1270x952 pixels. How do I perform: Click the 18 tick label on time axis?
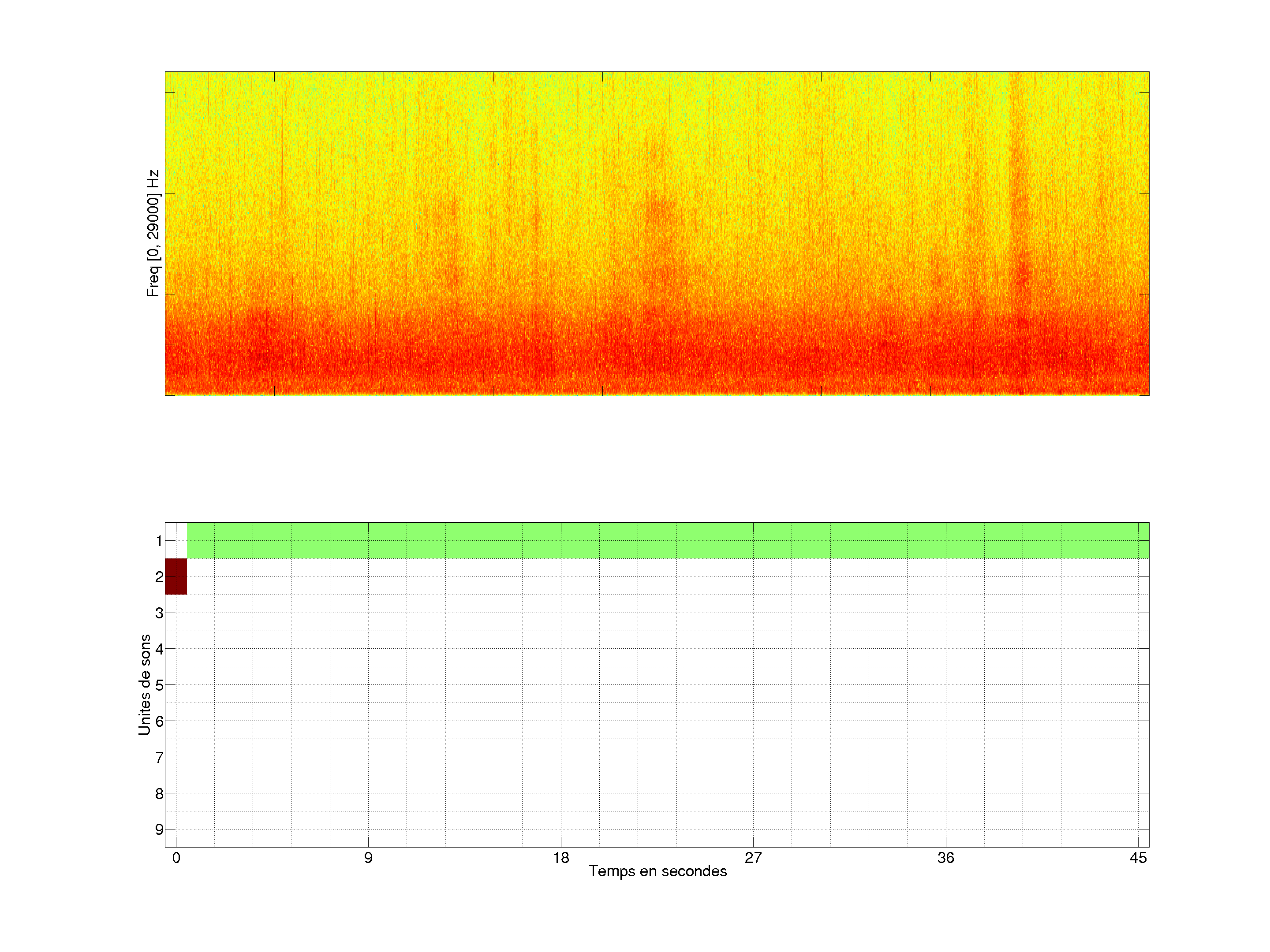(x=561, y=858)
